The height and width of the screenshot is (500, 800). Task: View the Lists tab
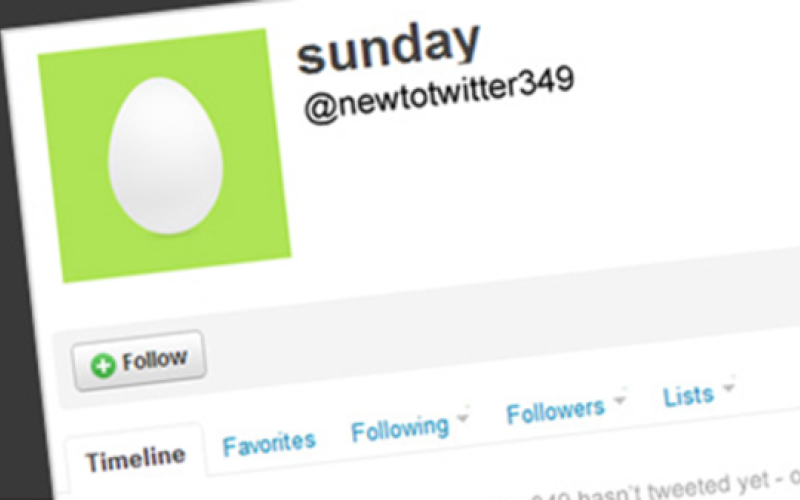pyautogui.click(x=688, y=396)
